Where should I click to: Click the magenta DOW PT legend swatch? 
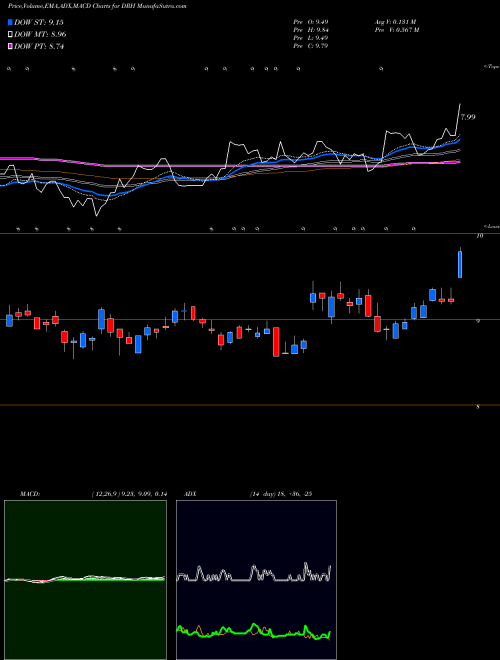[x=10, y=46]
